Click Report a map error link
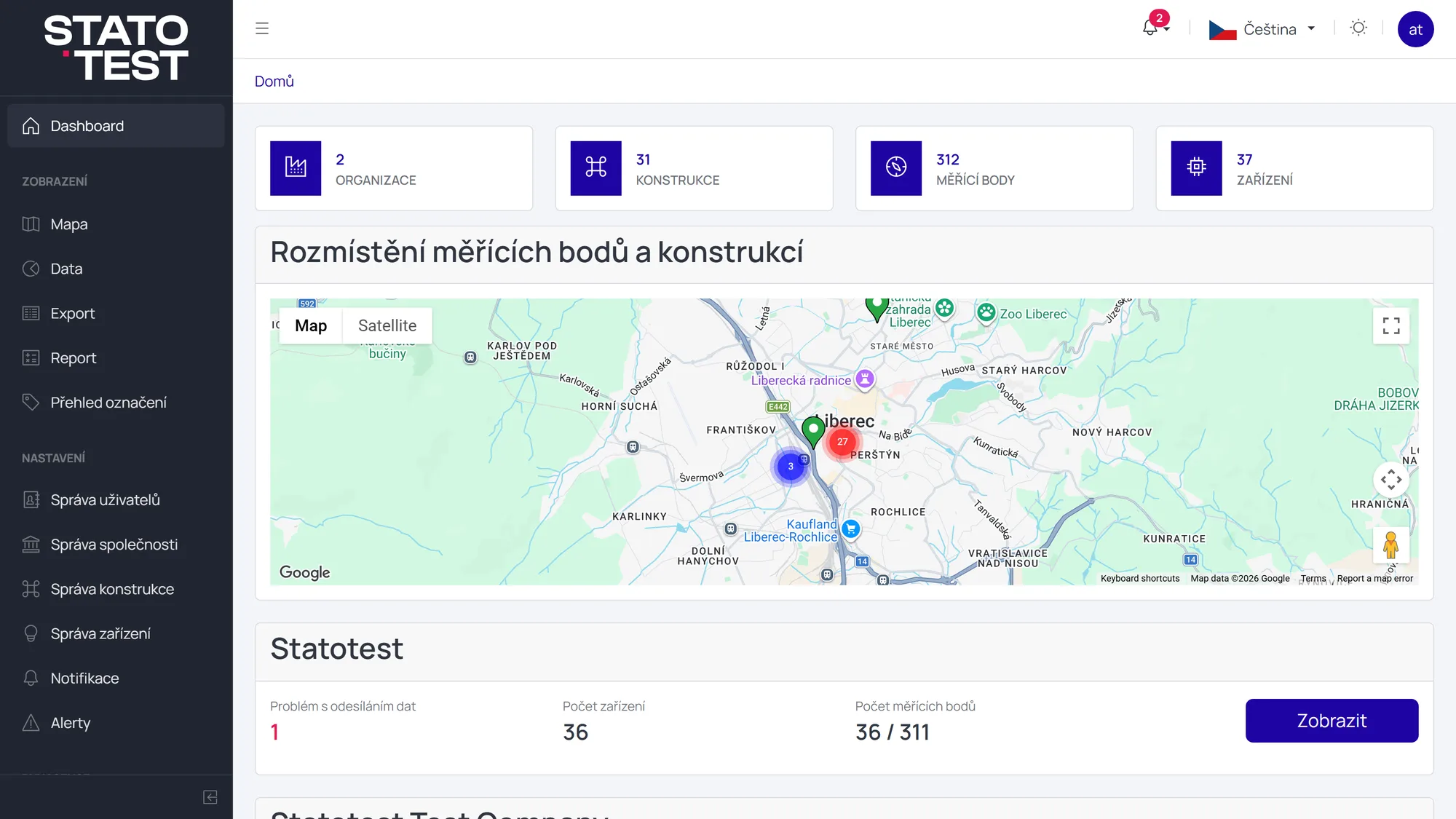Image resolution: width=1456 pixels, height=819 pixels. click(1374, 579)
